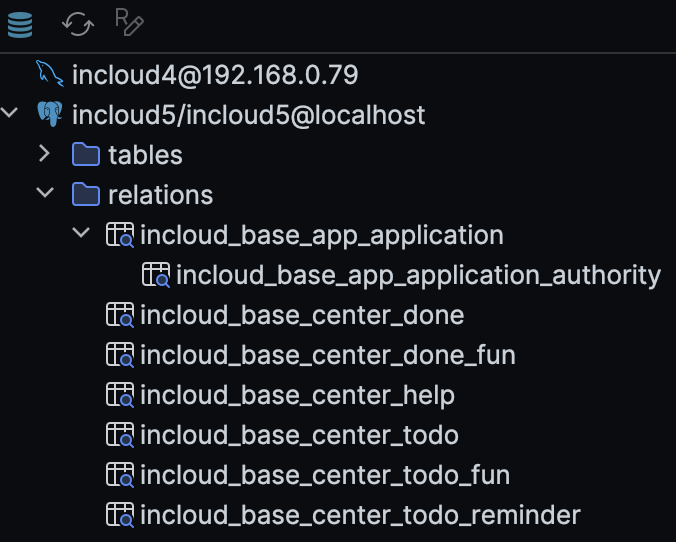
Task: Click table icon beside incloud_base_app_application_authority
Action: coord(156,275)
